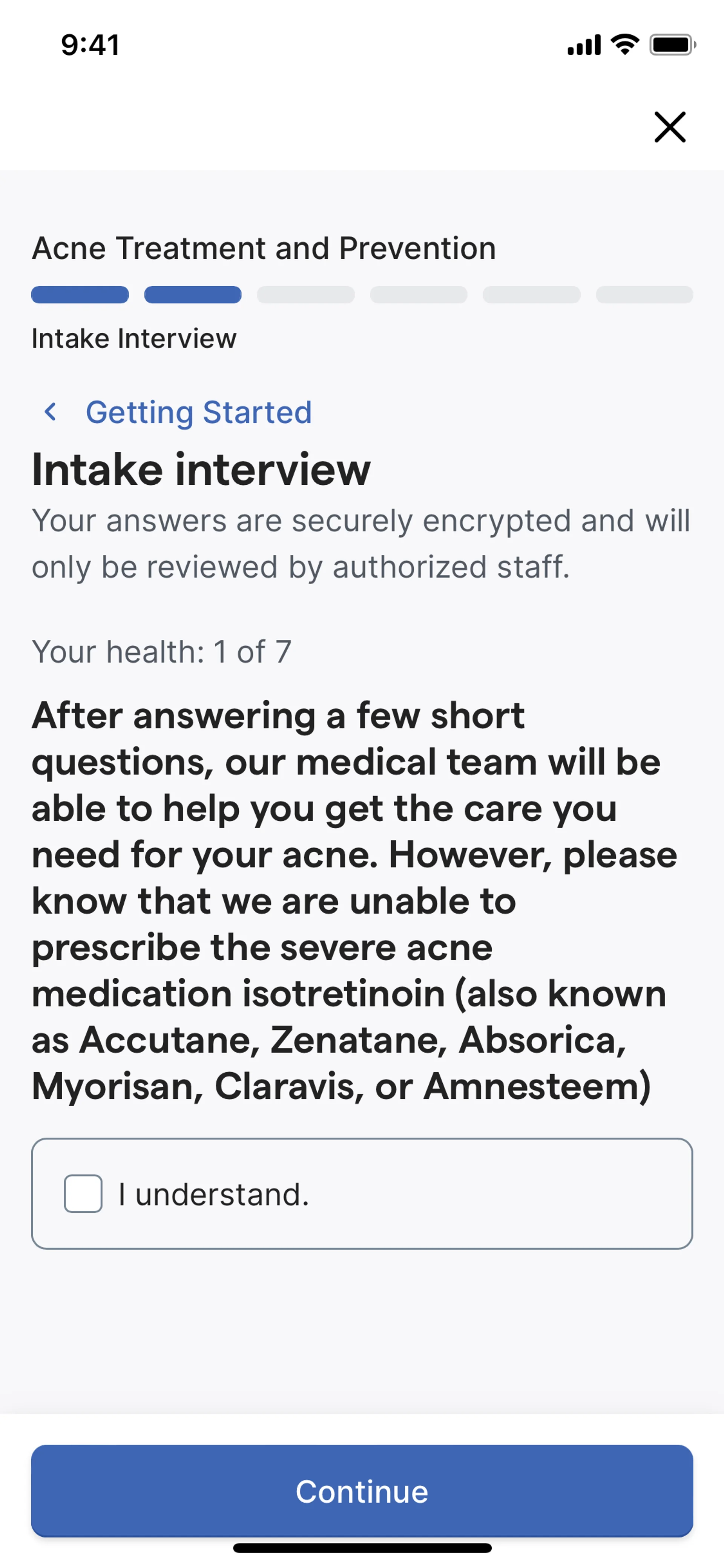
Task: Tap the 9:41 clock in the status bar
Action: pos(90,45)
